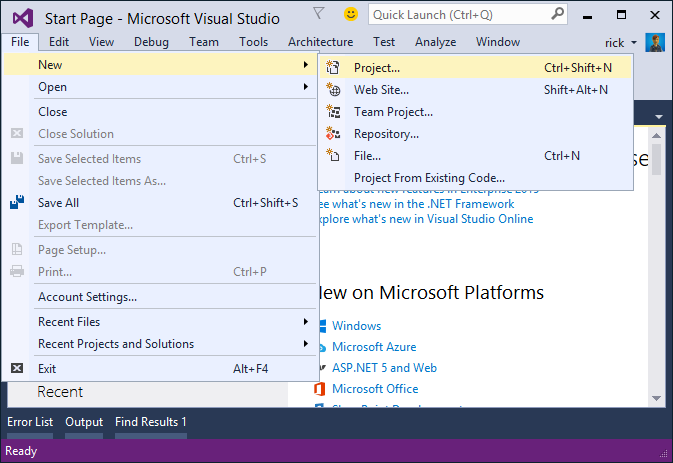
Task: Open the View menu
Action: point(101,42)
